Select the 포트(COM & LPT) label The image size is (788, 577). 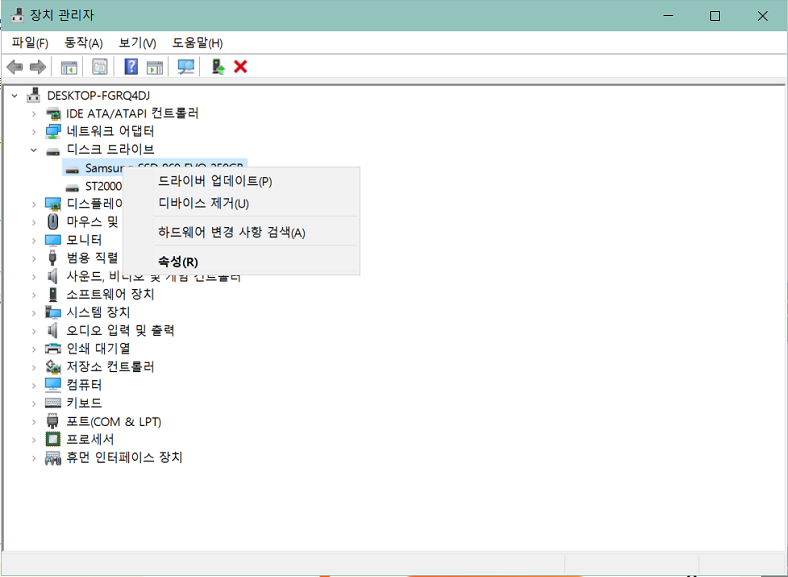tap(114, 421)
